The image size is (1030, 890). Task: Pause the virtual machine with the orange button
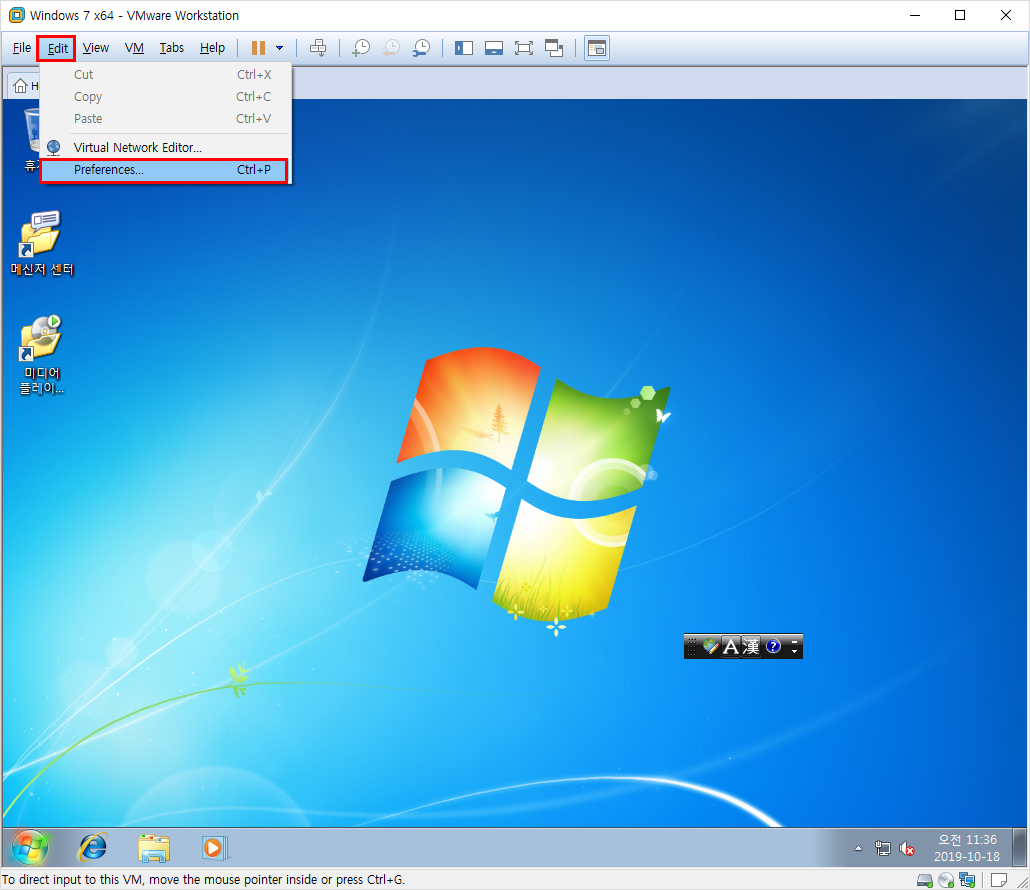[258, 48]
